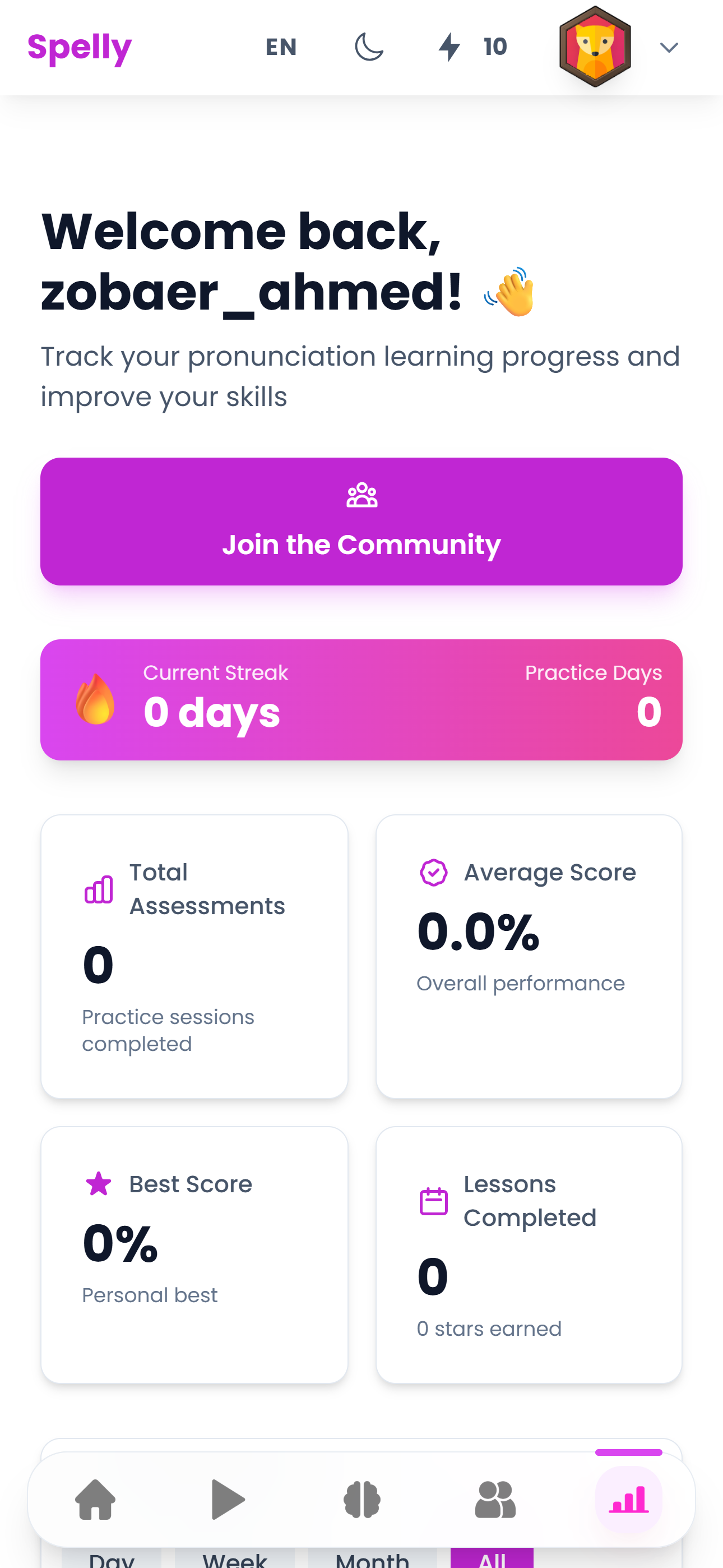723x1568 pixels.
Task: Click the highlighted progress bar-chart icon
Action: point(629,1500)
